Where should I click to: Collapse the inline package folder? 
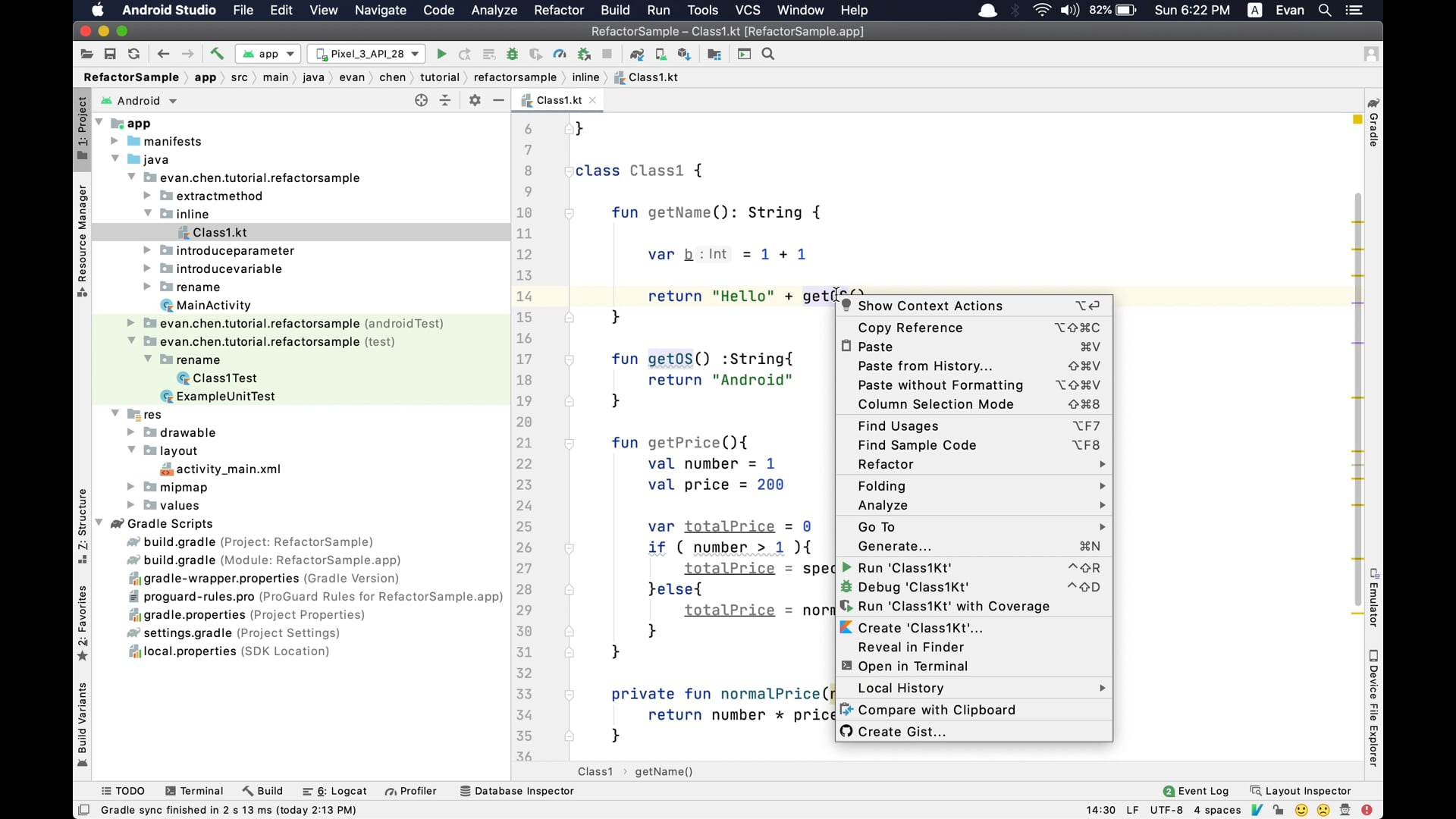[148, 214]
